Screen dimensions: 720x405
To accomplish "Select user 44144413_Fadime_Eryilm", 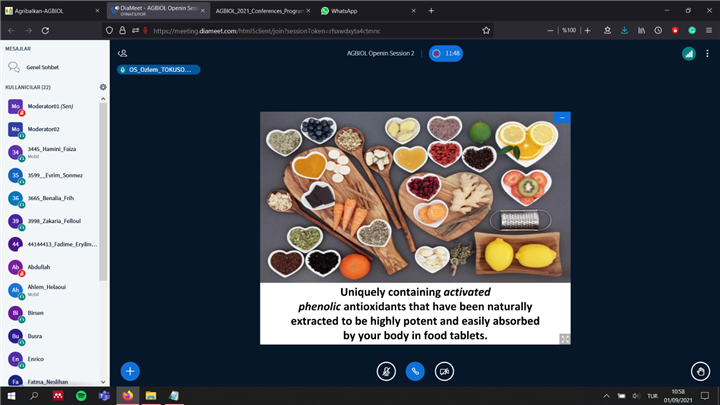I will click(52, 244).
